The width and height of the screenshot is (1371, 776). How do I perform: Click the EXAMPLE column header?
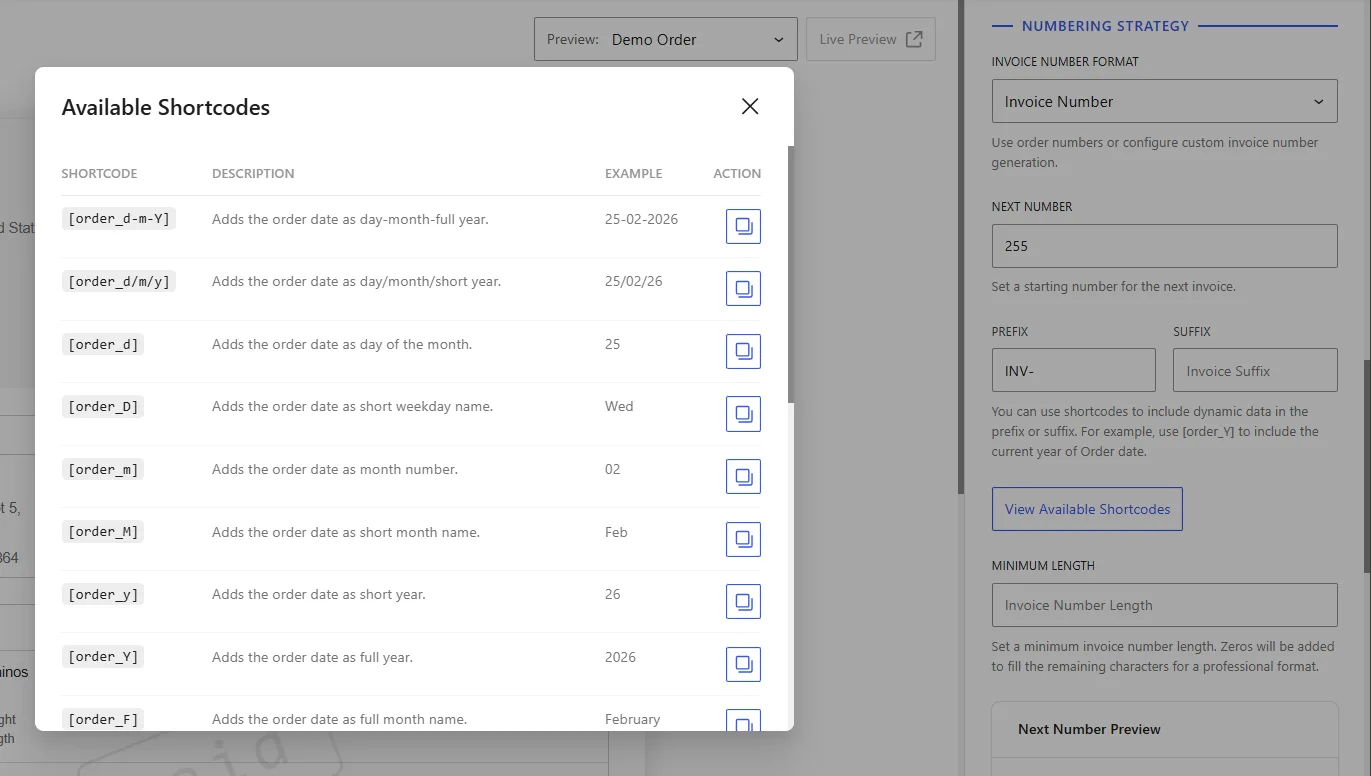coord(633,173)
